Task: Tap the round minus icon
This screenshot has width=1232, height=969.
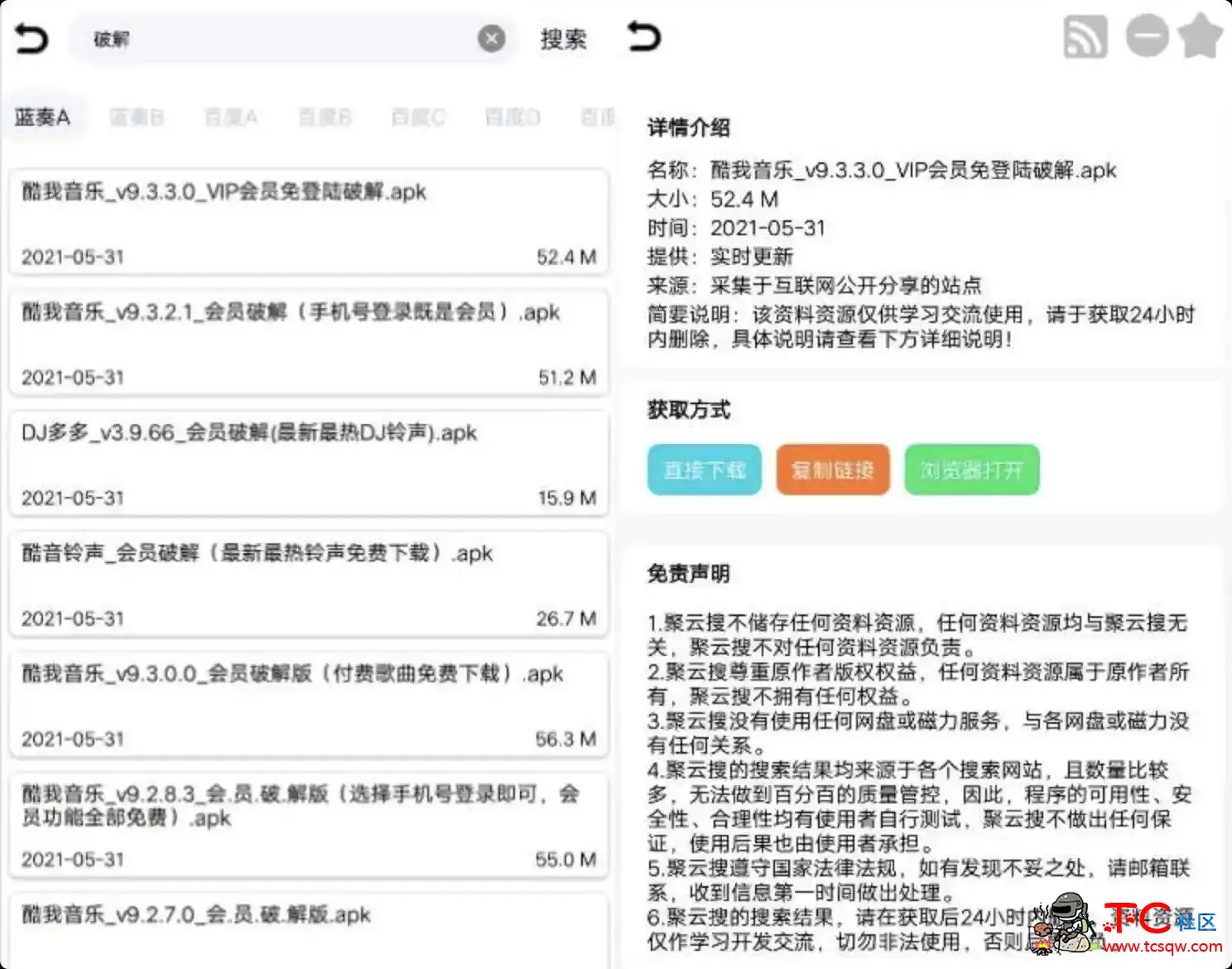Action: point(1147,36)
